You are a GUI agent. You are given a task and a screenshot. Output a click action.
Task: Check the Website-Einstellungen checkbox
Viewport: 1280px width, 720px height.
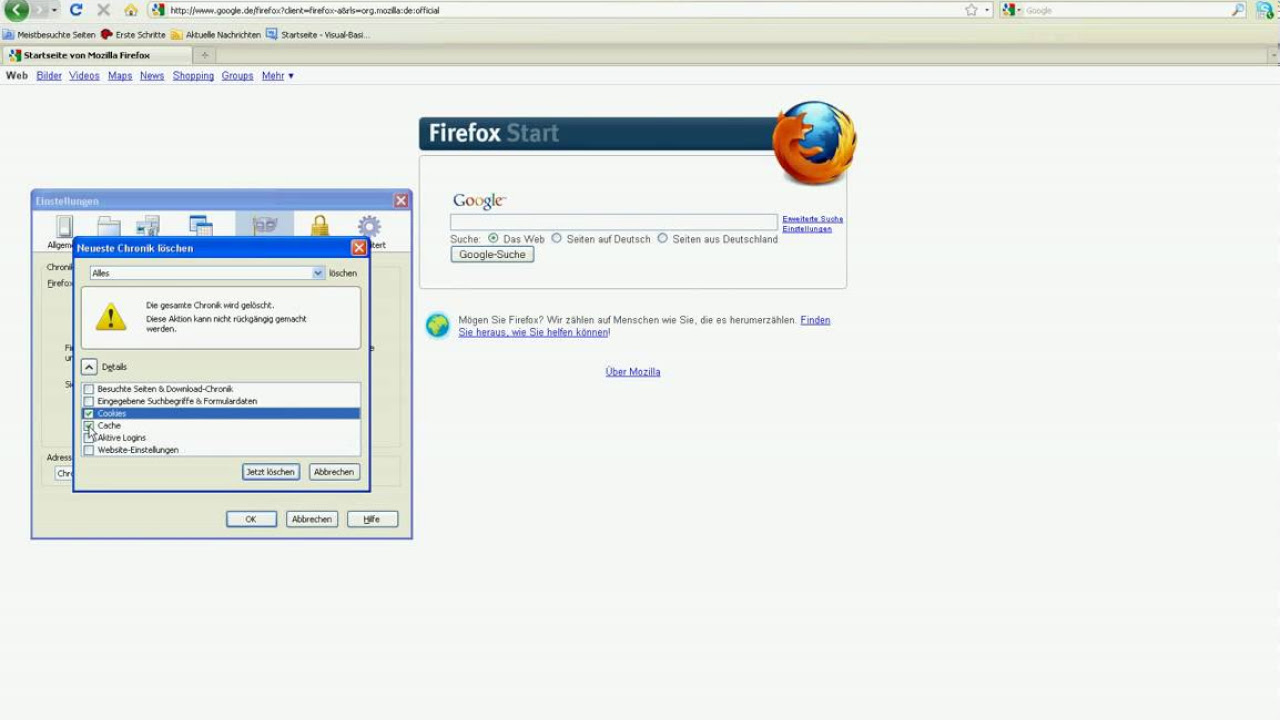coord(89,450)
